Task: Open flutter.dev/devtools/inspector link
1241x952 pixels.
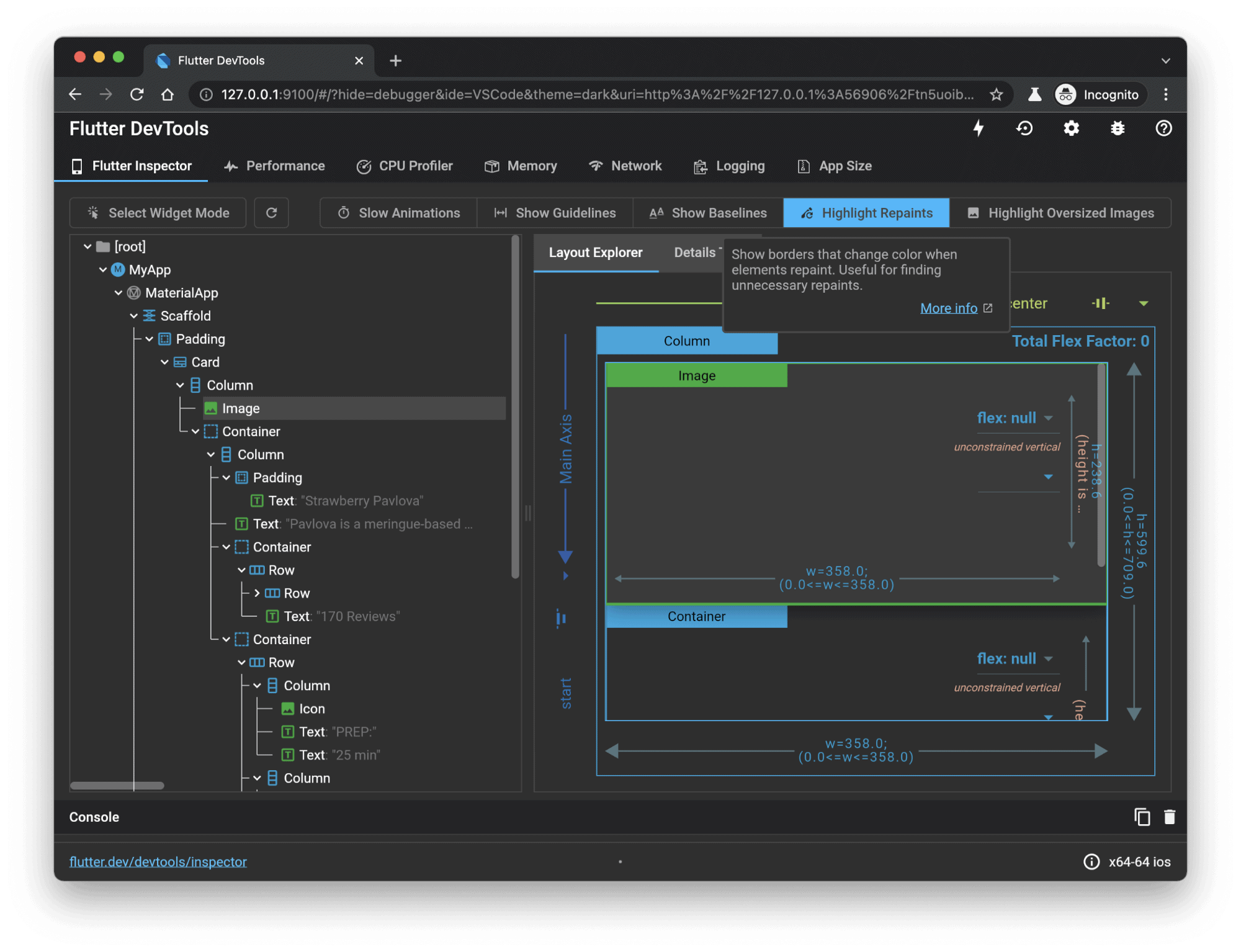Action: (x=158, y=861)
